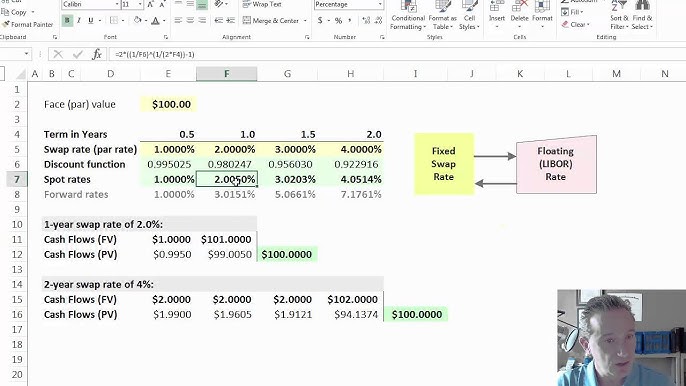Click the Font Color letter A
Image resolution: width=686 pixels, height=386 pixels.
point(155,21)
